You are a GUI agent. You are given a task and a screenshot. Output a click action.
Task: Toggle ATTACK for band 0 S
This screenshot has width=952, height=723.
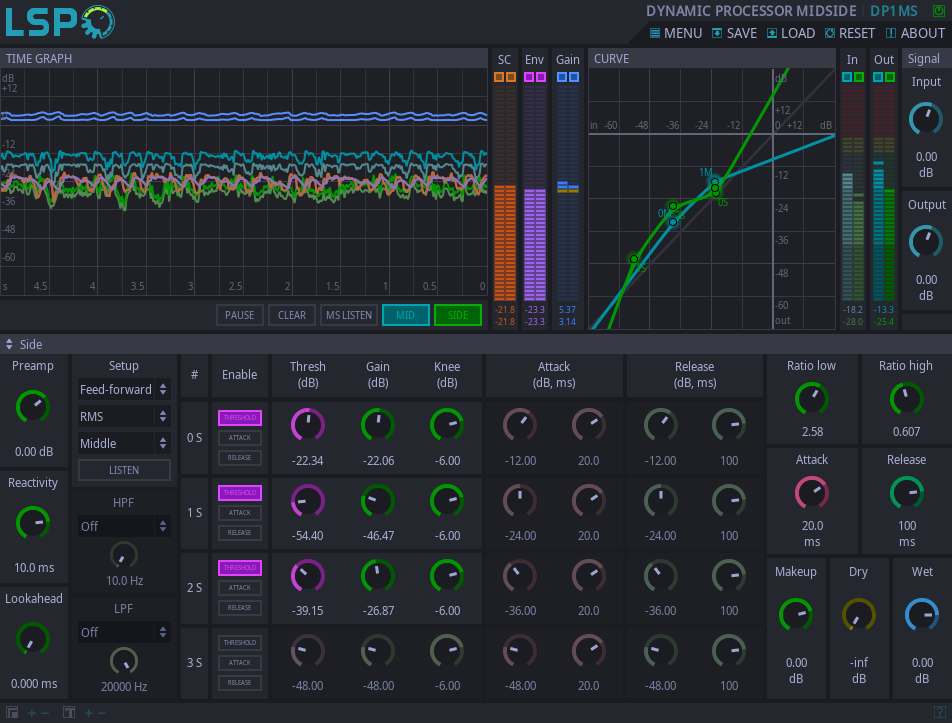[240, 438]
